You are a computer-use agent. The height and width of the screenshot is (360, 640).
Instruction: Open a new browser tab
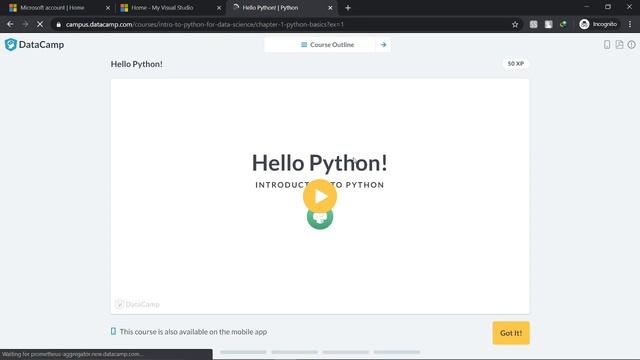(348, 8)
